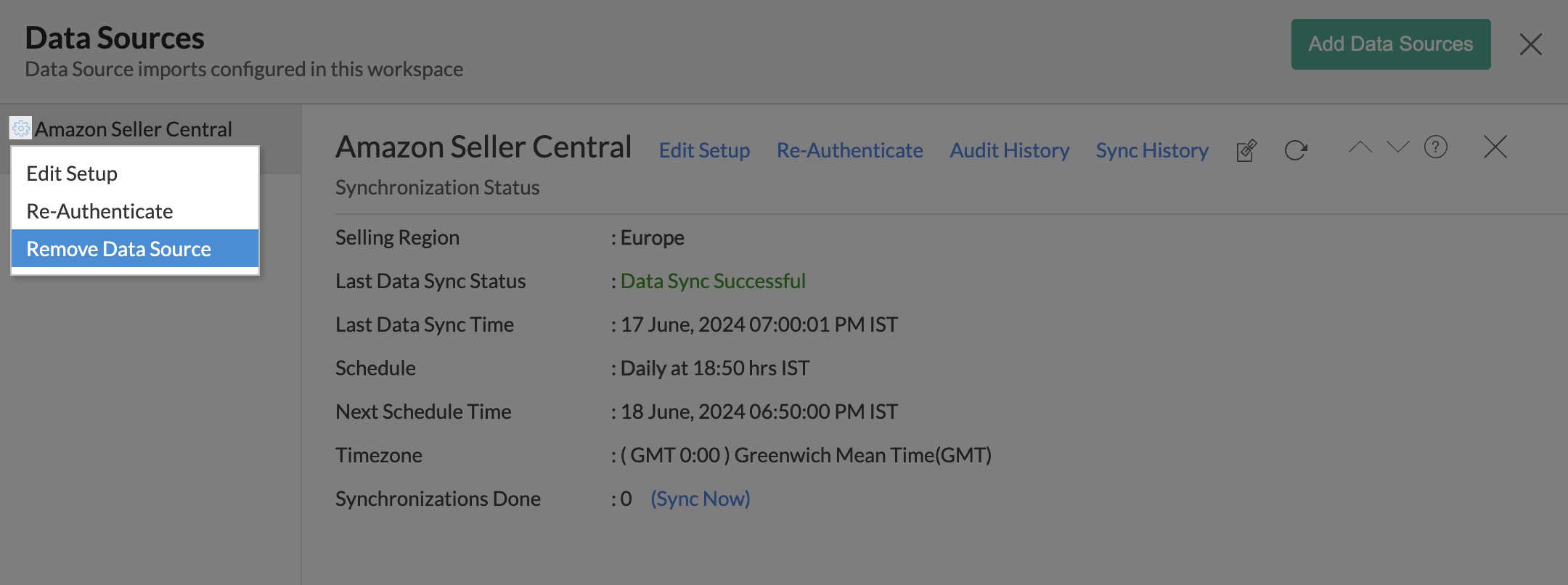Close the Data Sources dialog
Viewport: 1568px width, 585px height.
point(1530,44)
